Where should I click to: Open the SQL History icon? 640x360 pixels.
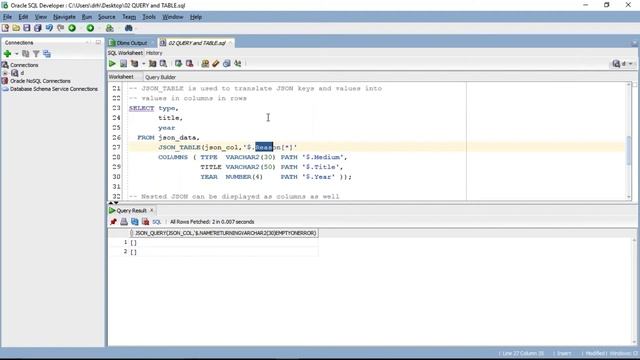click(x=227, y=64)
